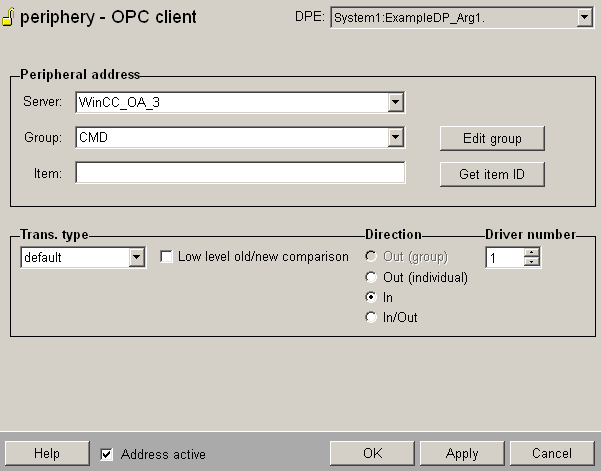The image size is (601, 471).
Task: Open the DPE dropdown list
Action: [x=585, y=18]
